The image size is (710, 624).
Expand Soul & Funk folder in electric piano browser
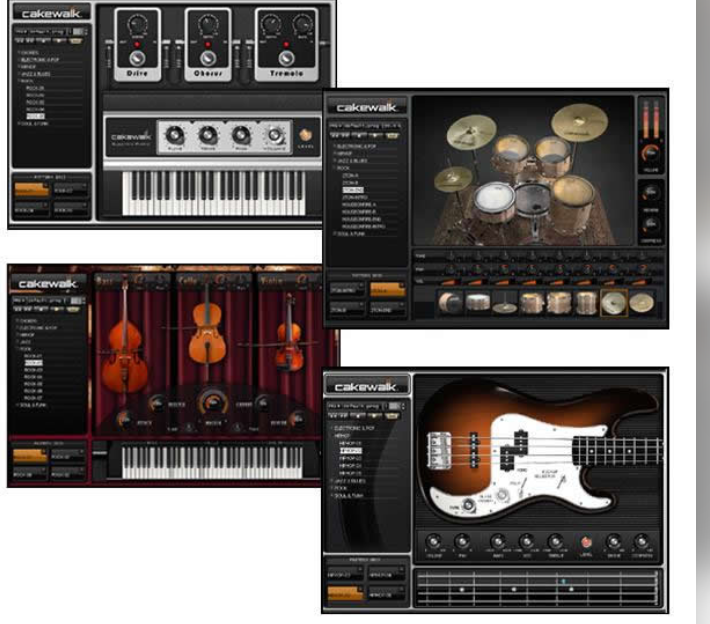[34, 124]
